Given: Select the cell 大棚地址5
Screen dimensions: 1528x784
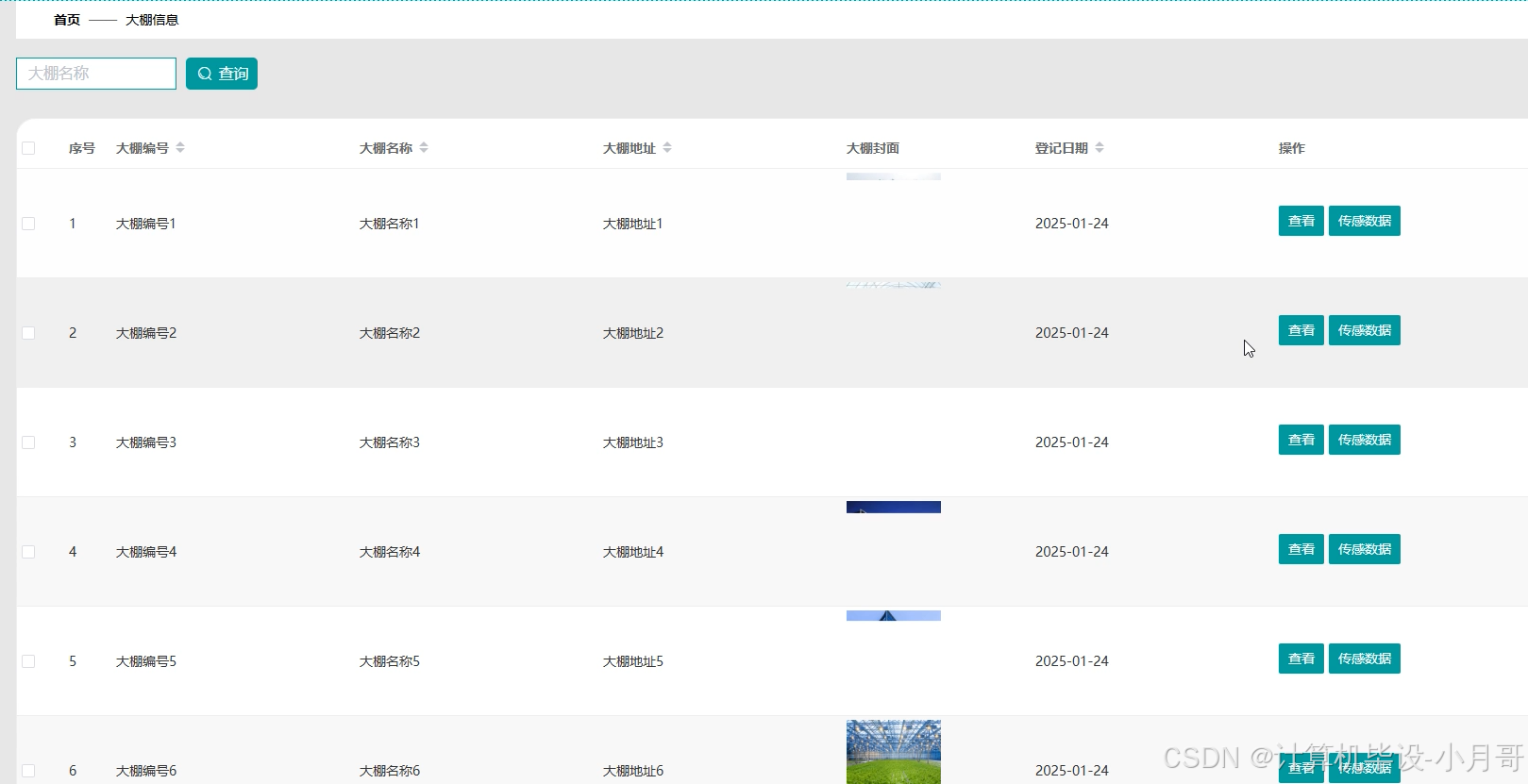Looking at the screenshot, I should click(633, 661).
